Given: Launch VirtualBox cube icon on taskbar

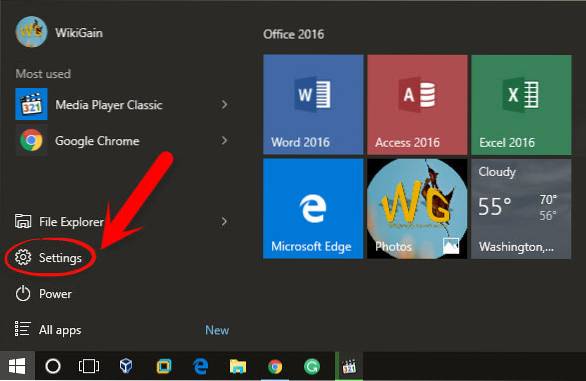Looking at the screenshot, I should tap(126, 366).
